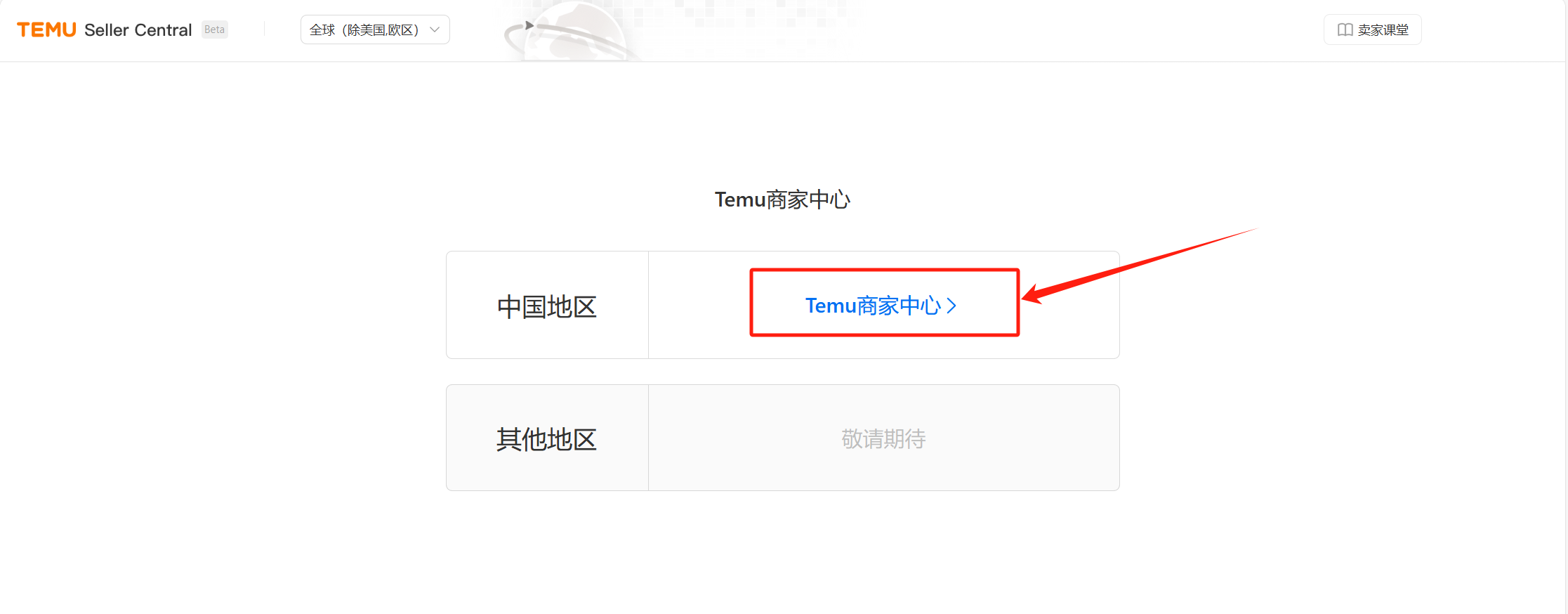Click the globe graphic in the header
Image resolution: width=1568 pixels, height=614 pixels.
pyautogui.click(x=572, y=31)
